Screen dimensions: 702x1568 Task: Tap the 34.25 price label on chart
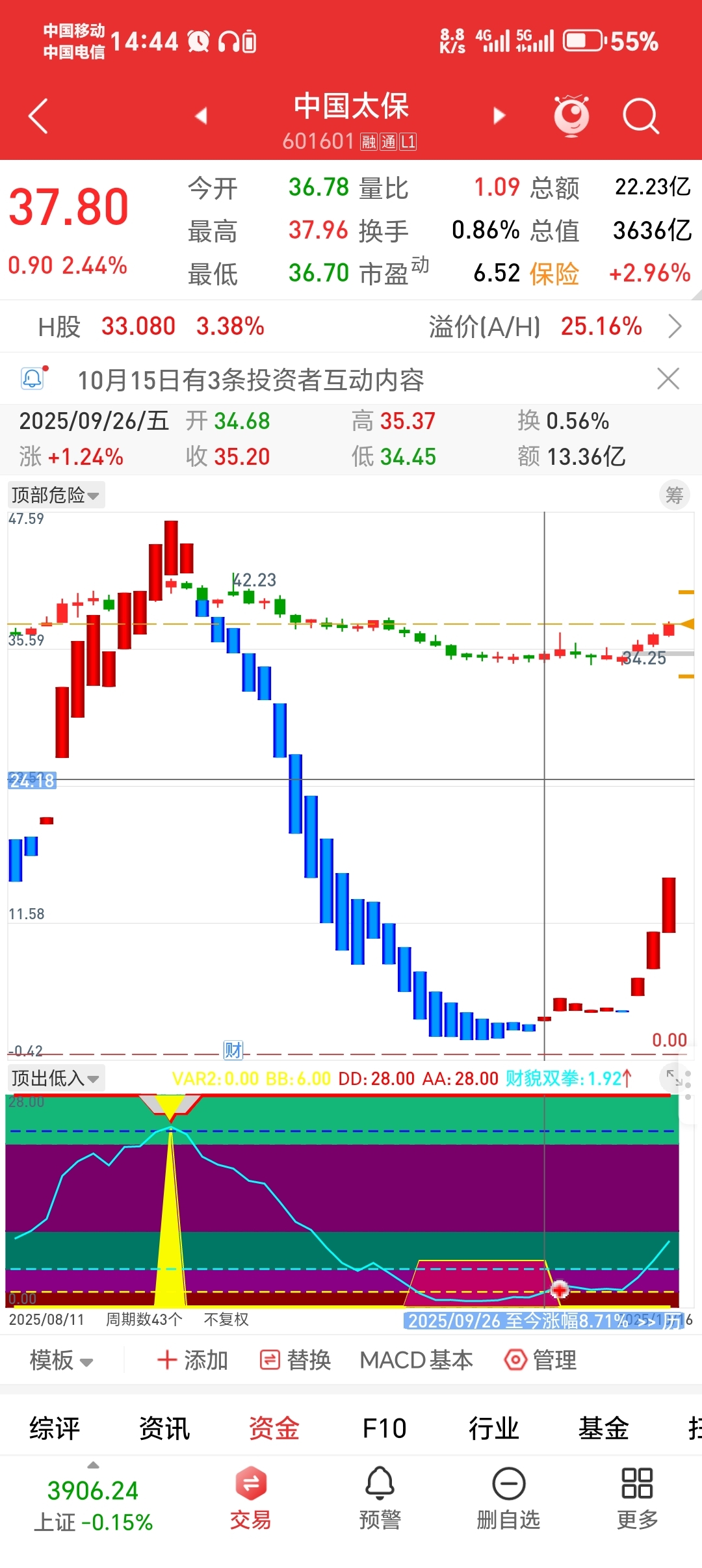click(x=644, y=658)
